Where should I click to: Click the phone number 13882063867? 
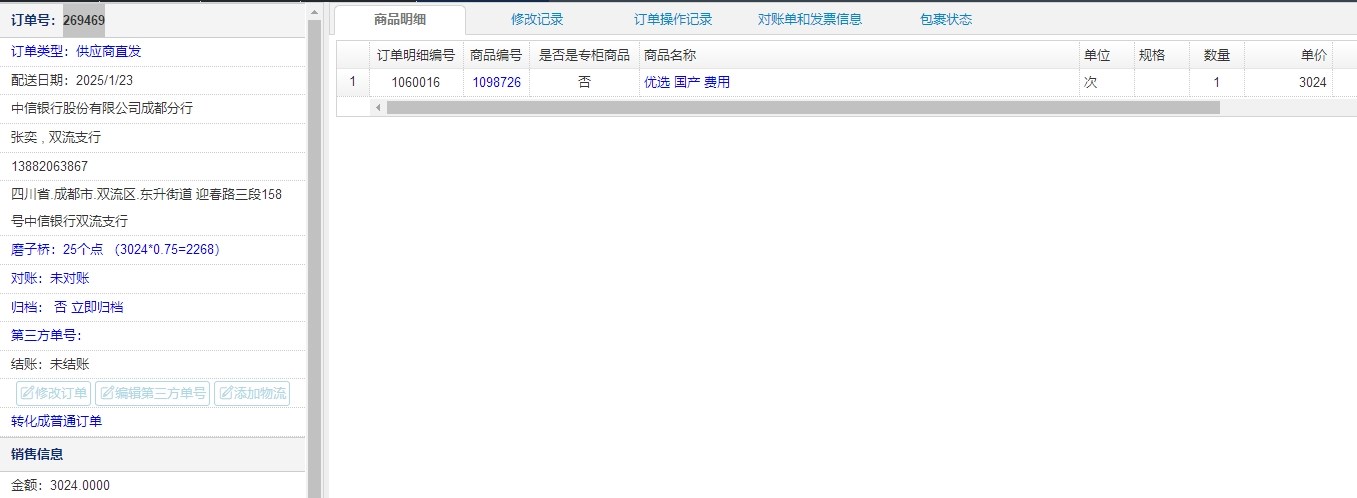(x=50, y=166)
